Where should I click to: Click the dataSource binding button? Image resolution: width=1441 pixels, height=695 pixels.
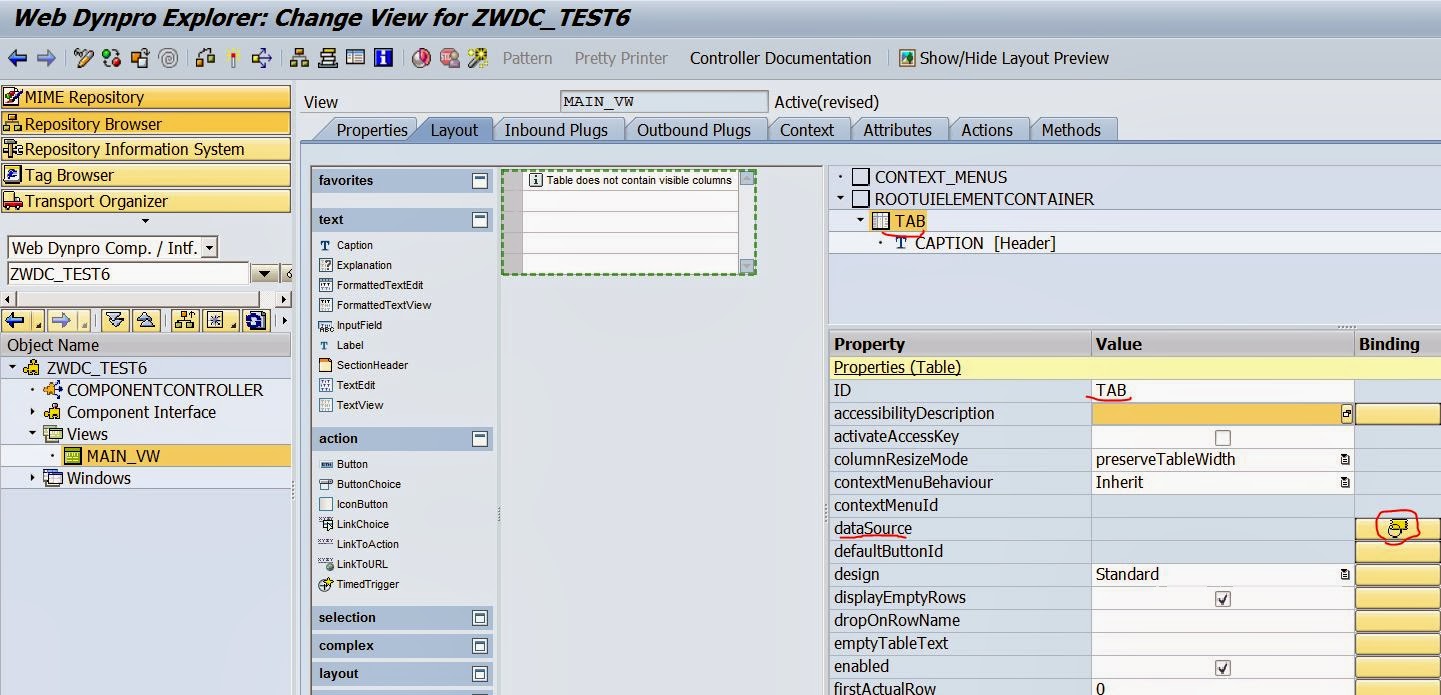(1397, 528)
